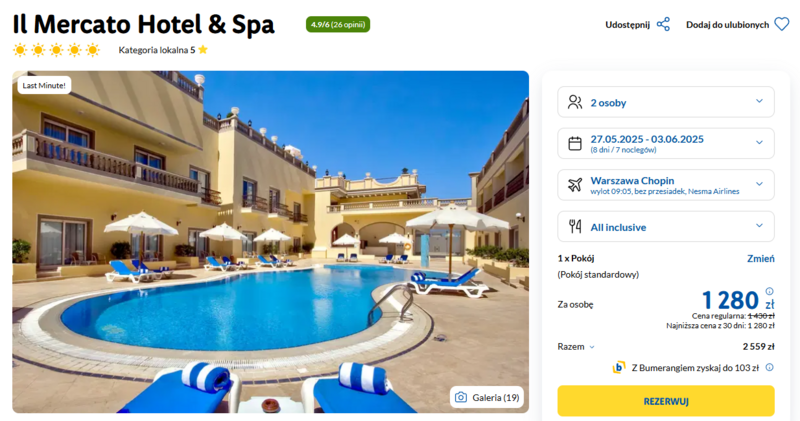Viewport: 800px width, 421px height.
Task: Click the fork and knife meal icon
Action: pos(575,226)
